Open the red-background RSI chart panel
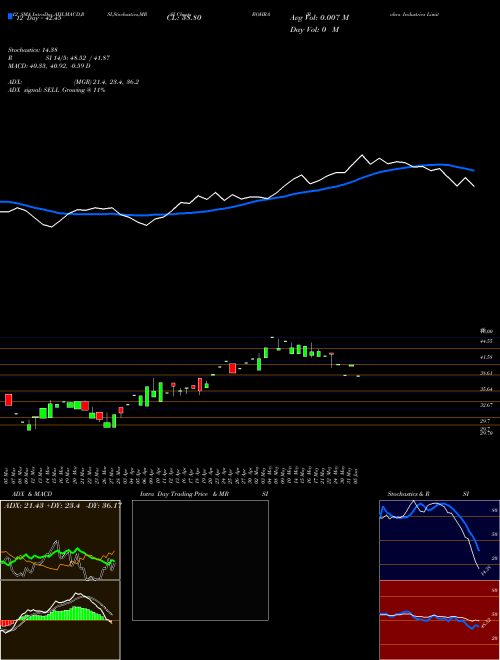500x660 pixels. [x=439, y=620]
